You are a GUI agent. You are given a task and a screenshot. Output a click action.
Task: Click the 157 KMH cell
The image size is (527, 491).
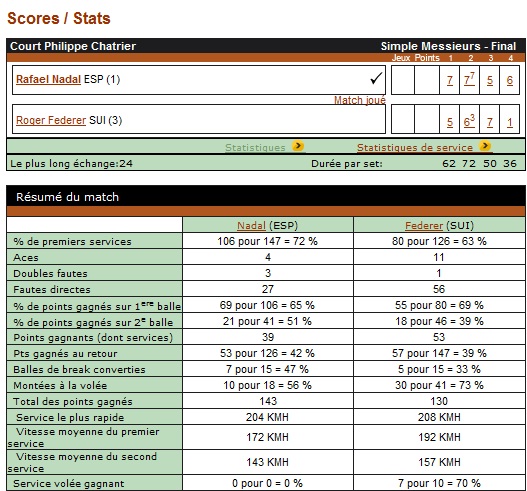coord(439,462)
